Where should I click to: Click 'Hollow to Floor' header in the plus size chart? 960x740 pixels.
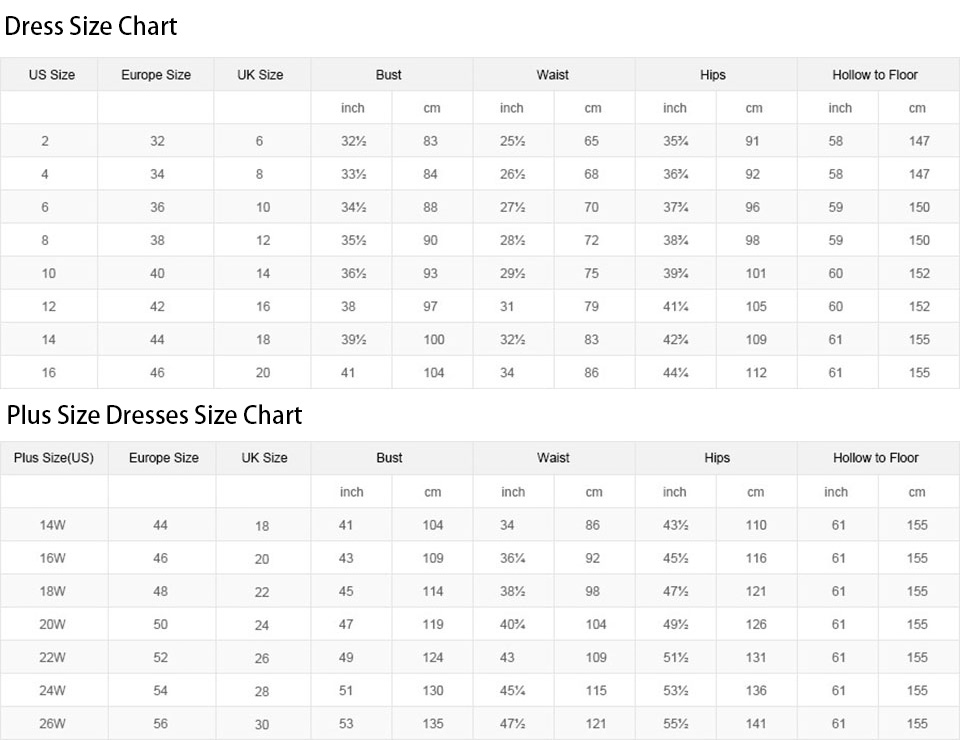point(876,458)
